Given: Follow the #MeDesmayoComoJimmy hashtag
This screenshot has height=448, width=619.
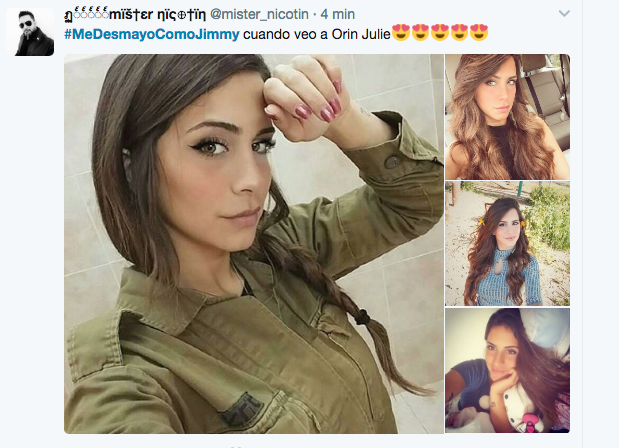Looking at the screenshot, I should 152,34.
